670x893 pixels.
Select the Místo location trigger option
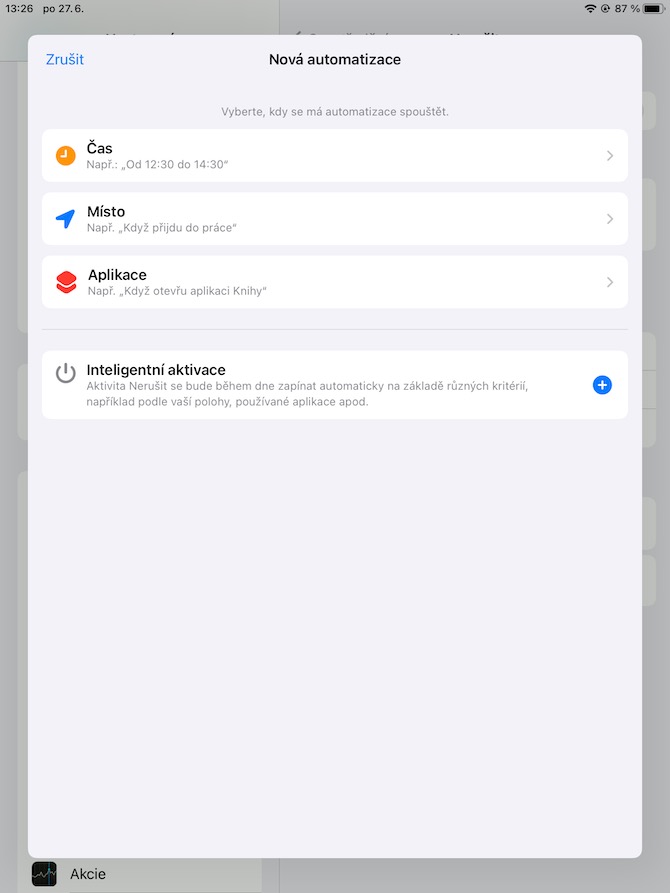click(335, 219)
